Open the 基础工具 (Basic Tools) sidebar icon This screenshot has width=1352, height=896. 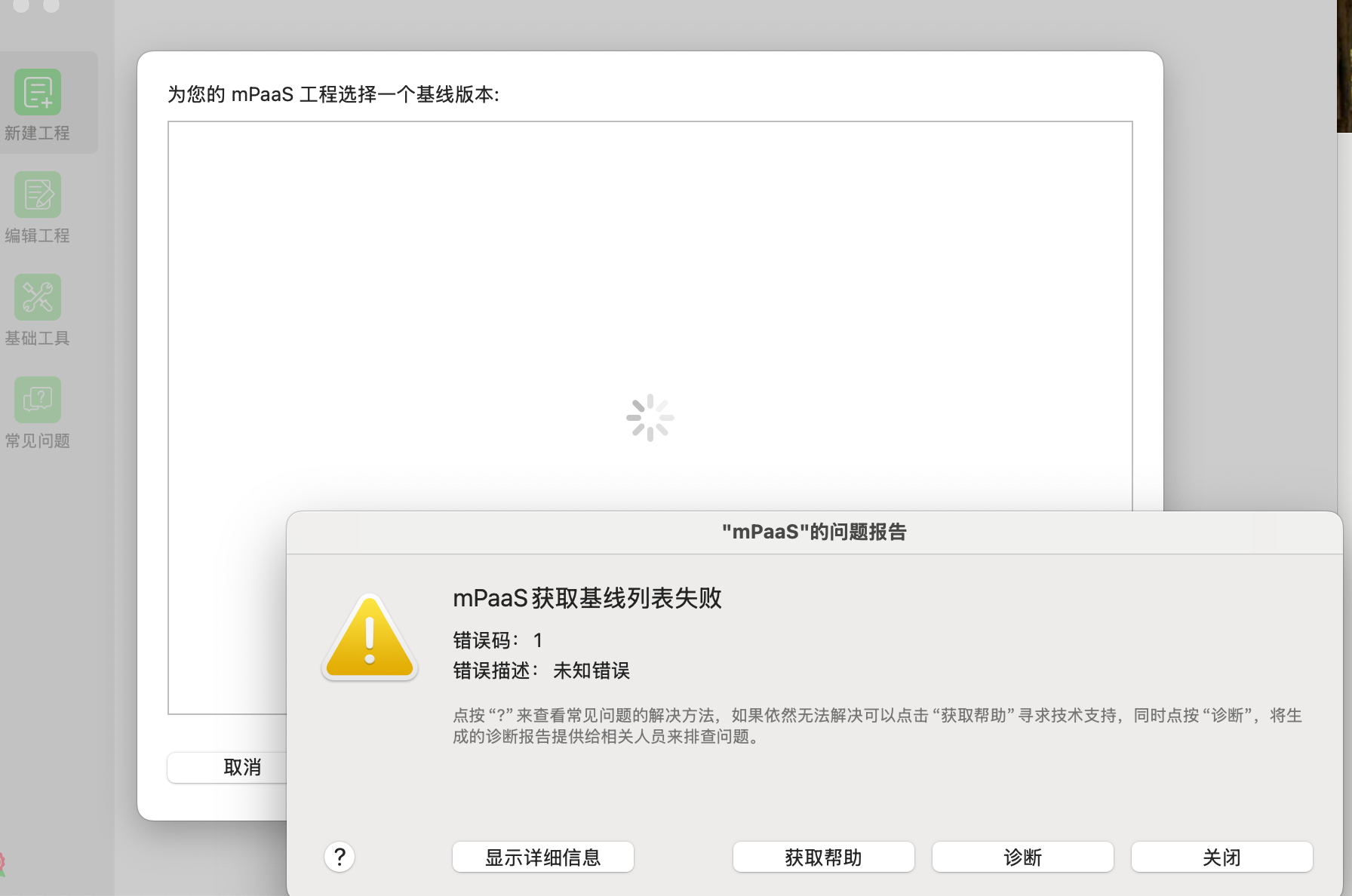[38, 297]
